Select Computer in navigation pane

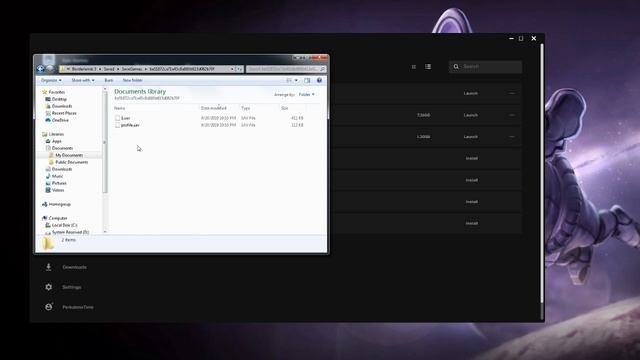tap(58, 218)
